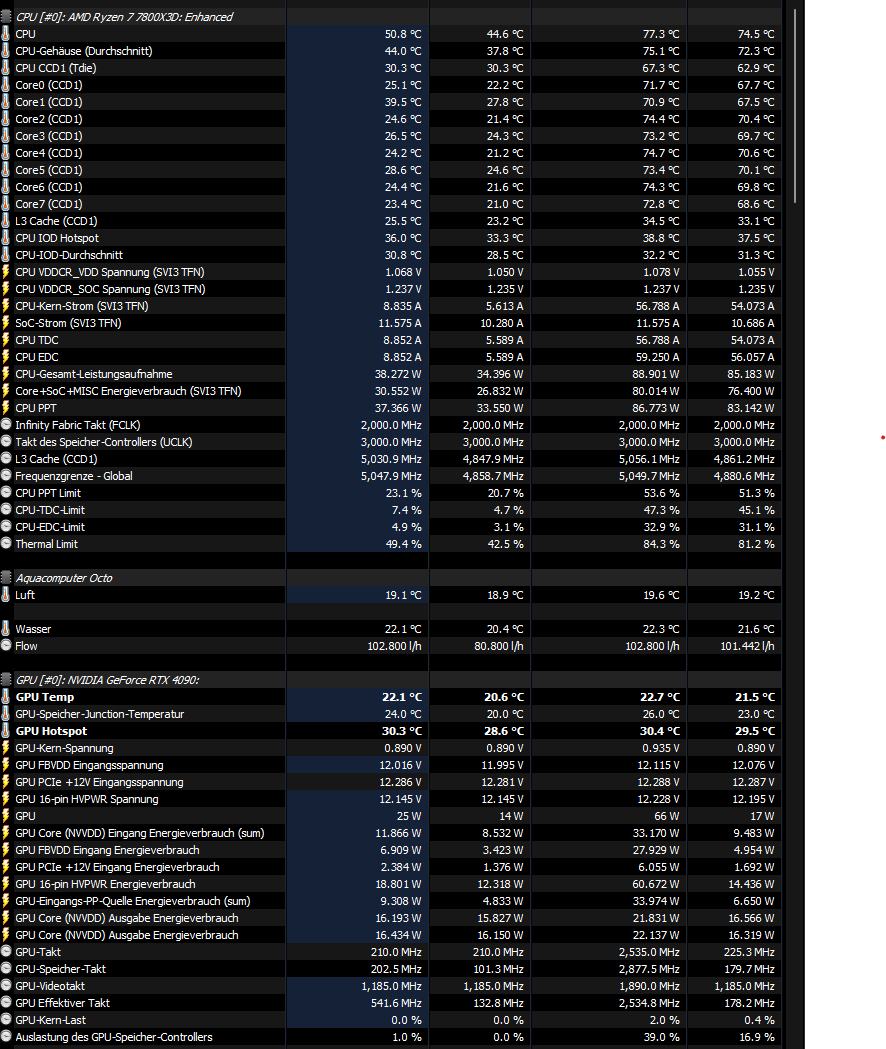Select 'GPU 16-pin HVPWR Energieverbrauch' label
Viewport: 886px width, 1049px height.
click(x=106, y=884)
